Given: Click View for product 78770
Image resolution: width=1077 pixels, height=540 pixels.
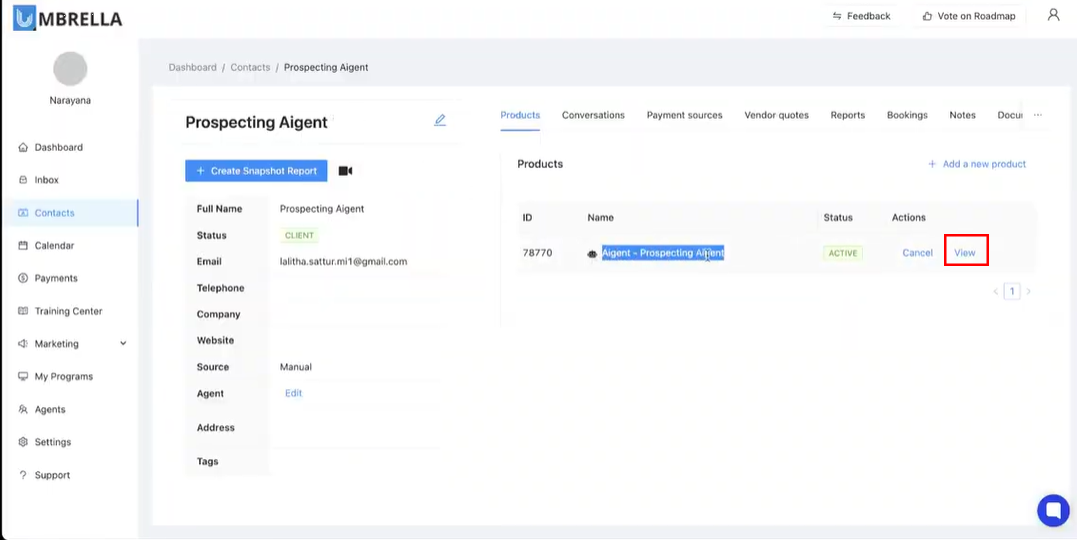Looking at the screenshot, I should click(x=965, y=253).
